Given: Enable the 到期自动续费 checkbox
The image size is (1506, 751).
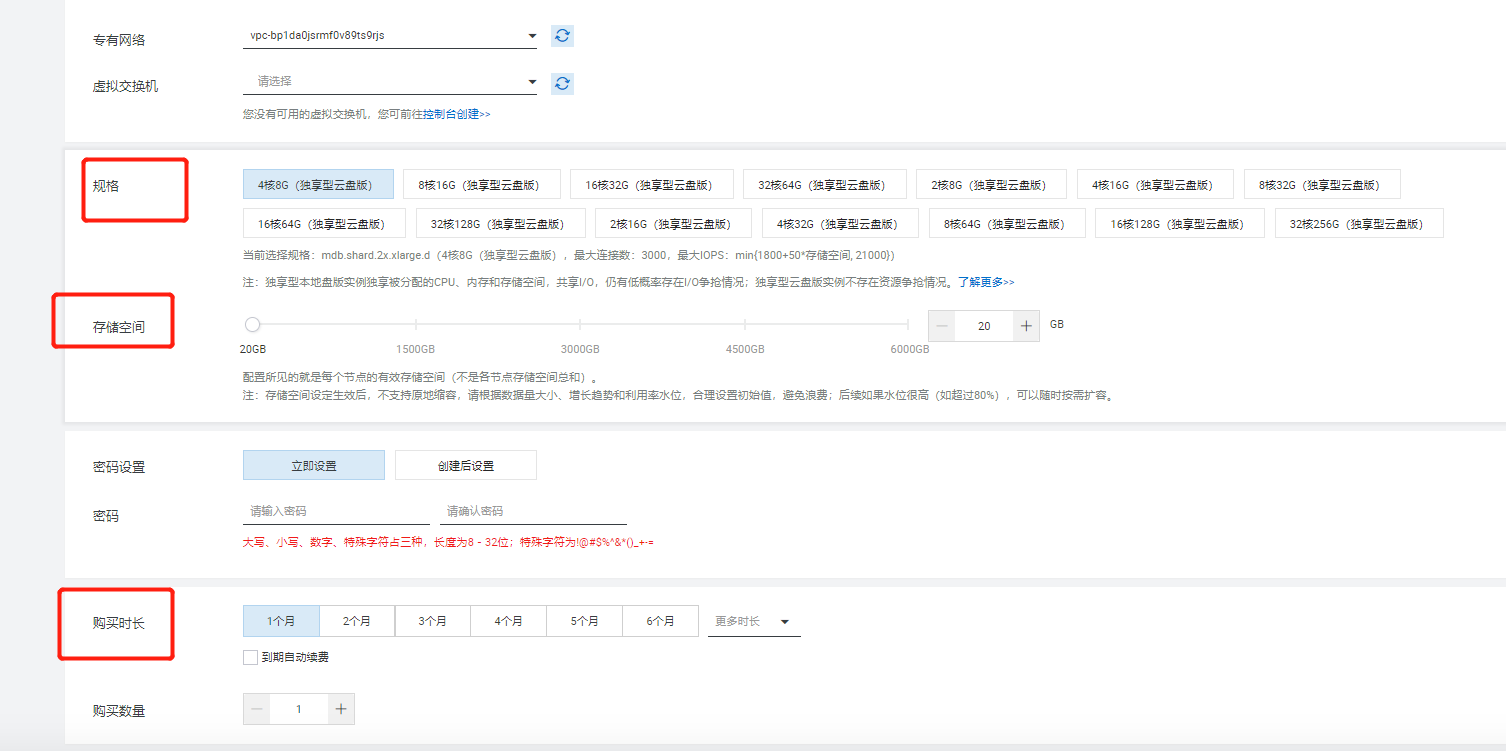Looking at the screenshot, I should point(250,657).
